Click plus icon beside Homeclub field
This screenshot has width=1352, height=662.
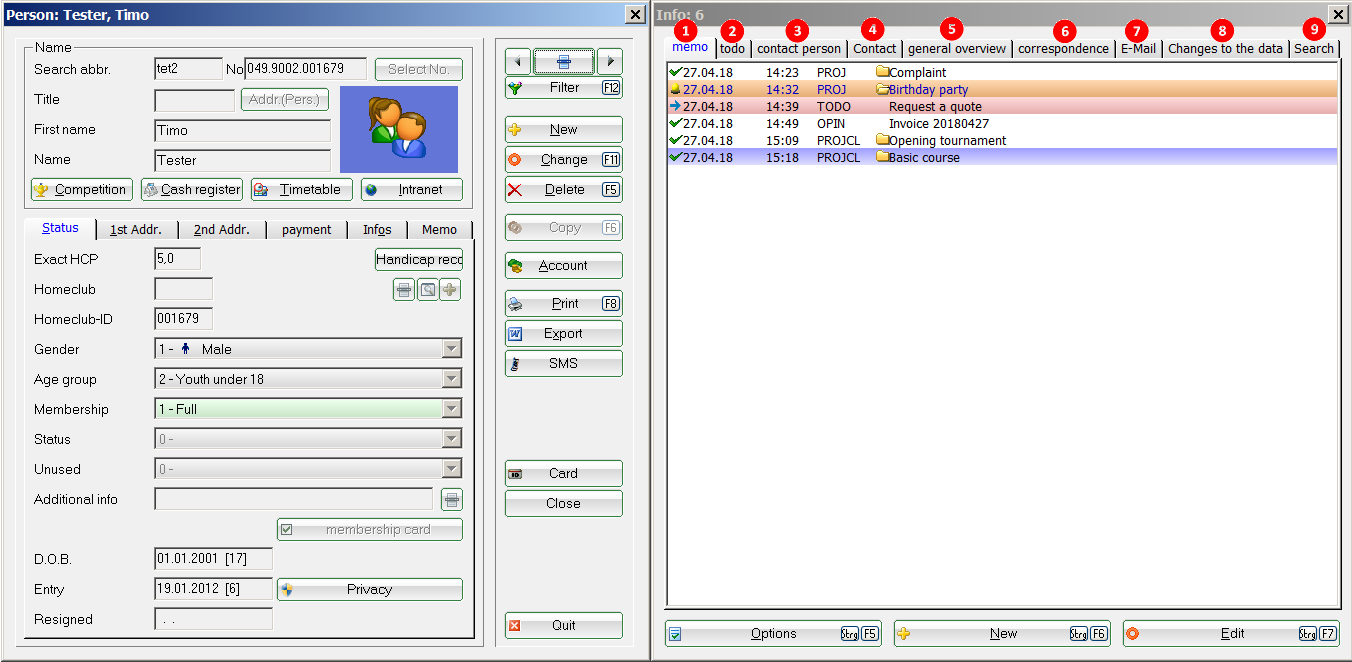pos(450,290)
